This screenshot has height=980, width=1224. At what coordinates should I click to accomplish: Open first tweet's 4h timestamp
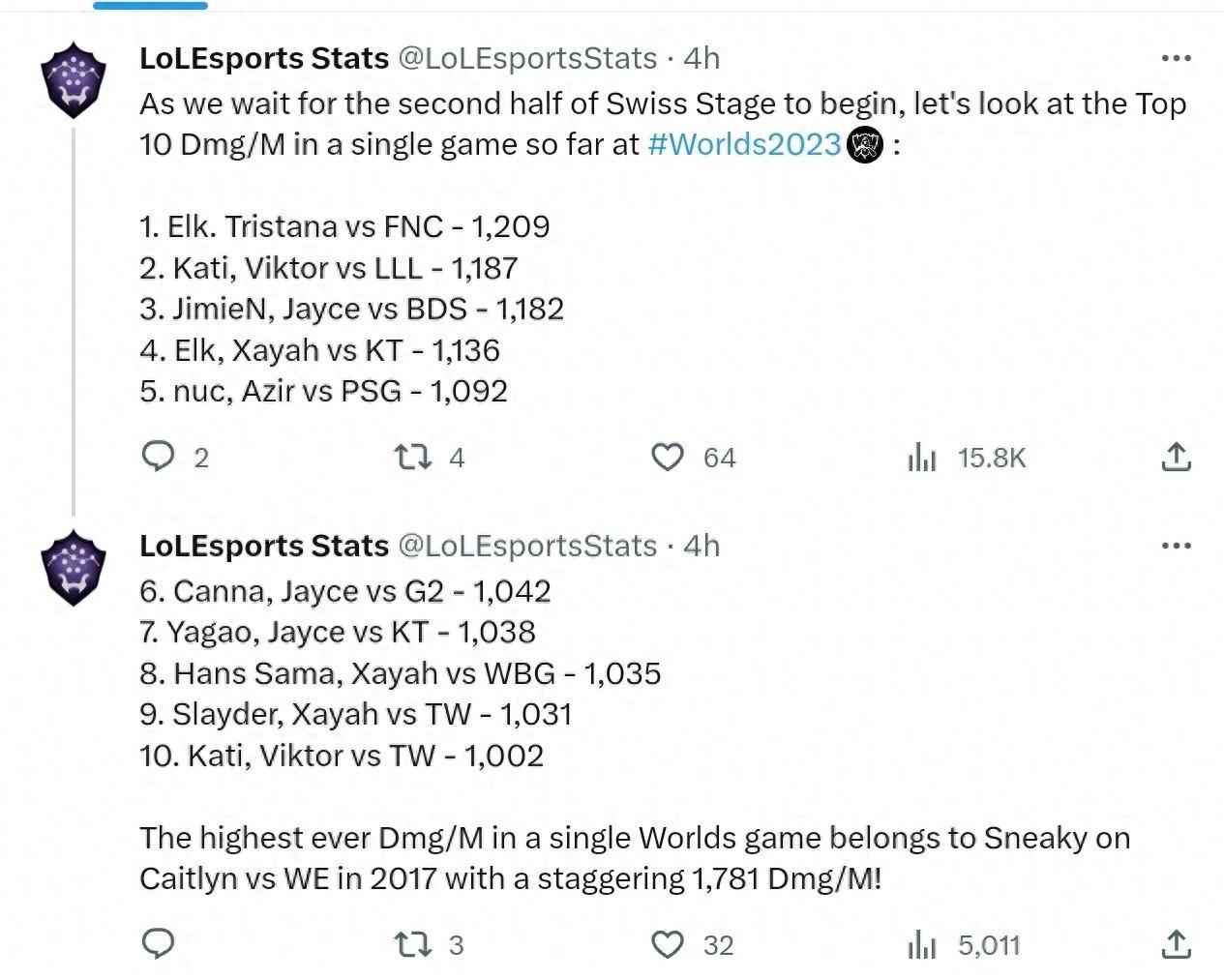[702, 58]
